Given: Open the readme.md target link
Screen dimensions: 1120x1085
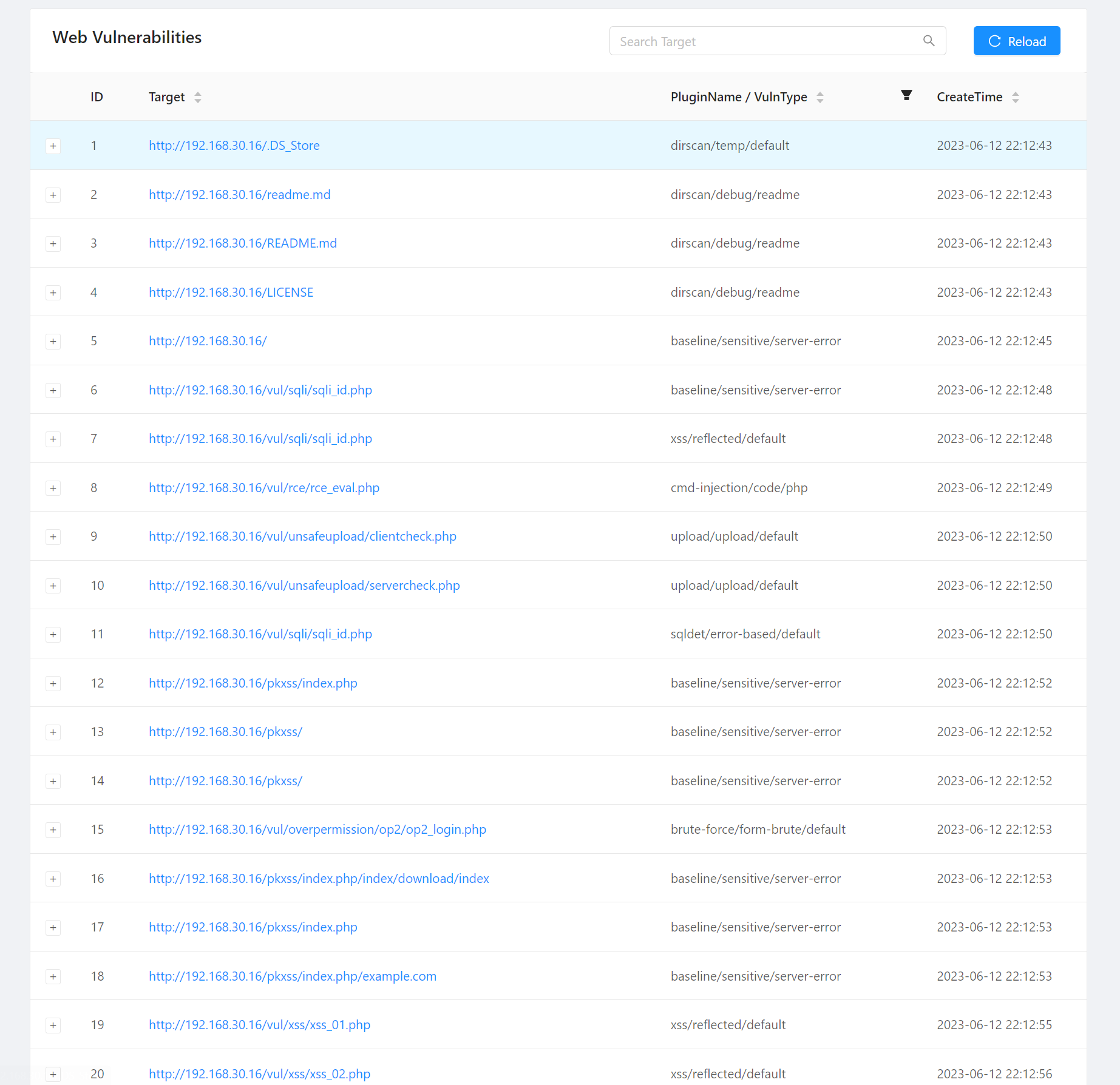Looking at the screenshot, I should 240,195.
